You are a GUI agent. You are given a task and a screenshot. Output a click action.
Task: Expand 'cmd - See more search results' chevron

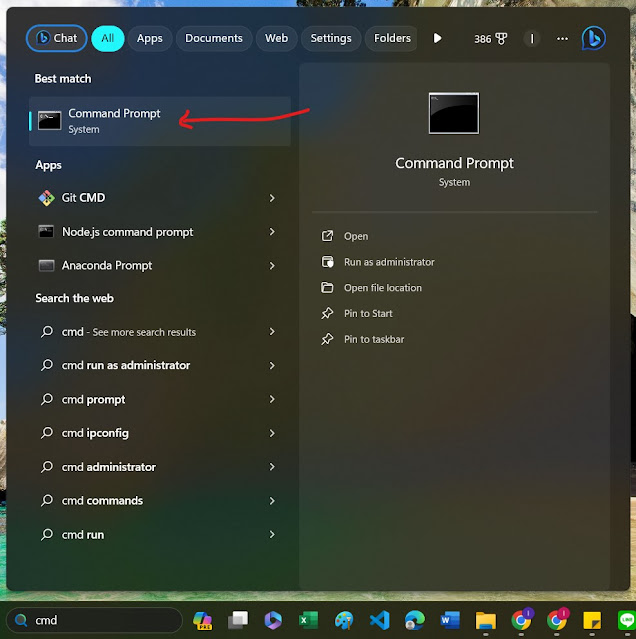tap(272, 332)
